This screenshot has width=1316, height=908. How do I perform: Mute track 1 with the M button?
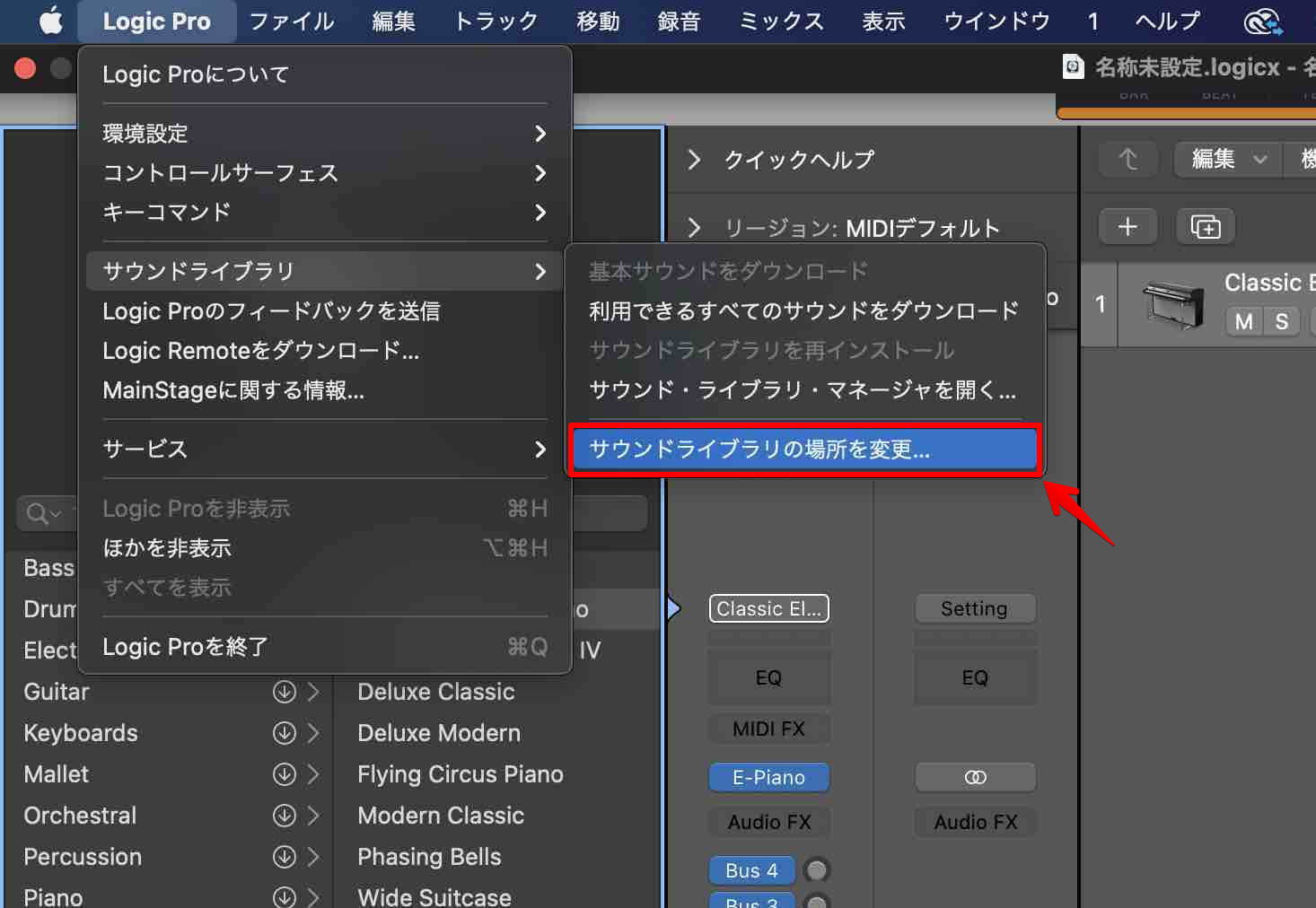pyautogui.click(x=1243, y=321)
